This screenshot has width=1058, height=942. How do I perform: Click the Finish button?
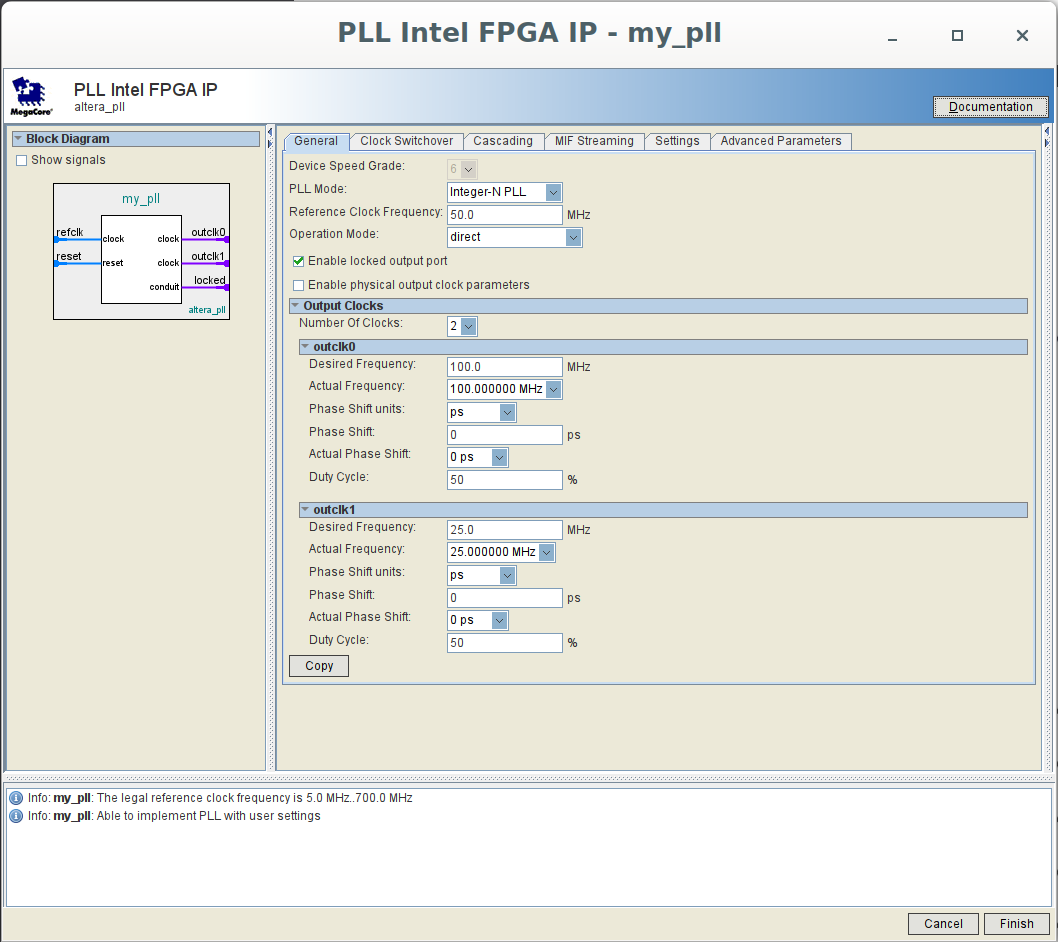tap(1016, 924)
